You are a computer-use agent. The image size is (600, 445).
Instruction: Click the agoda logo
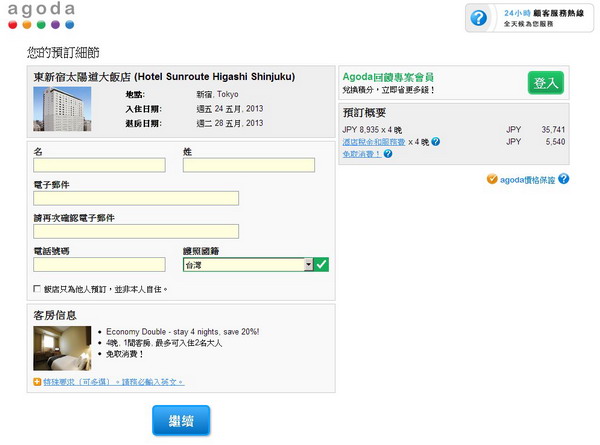click(x=41, y=15)
